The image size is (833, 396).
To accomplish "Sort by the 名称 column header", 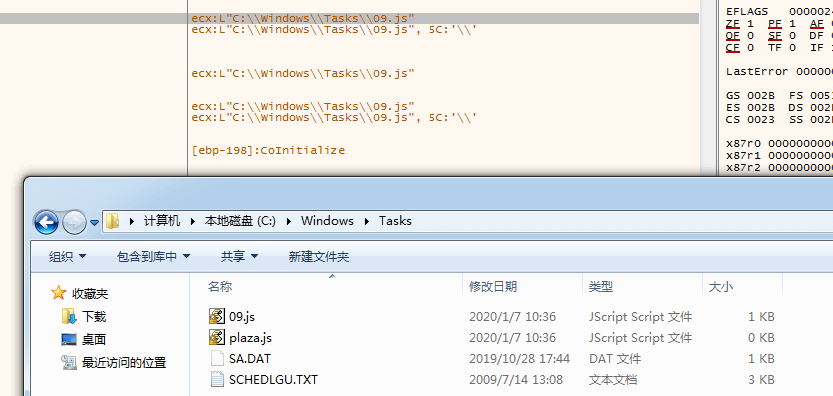I will pos(220,287).
